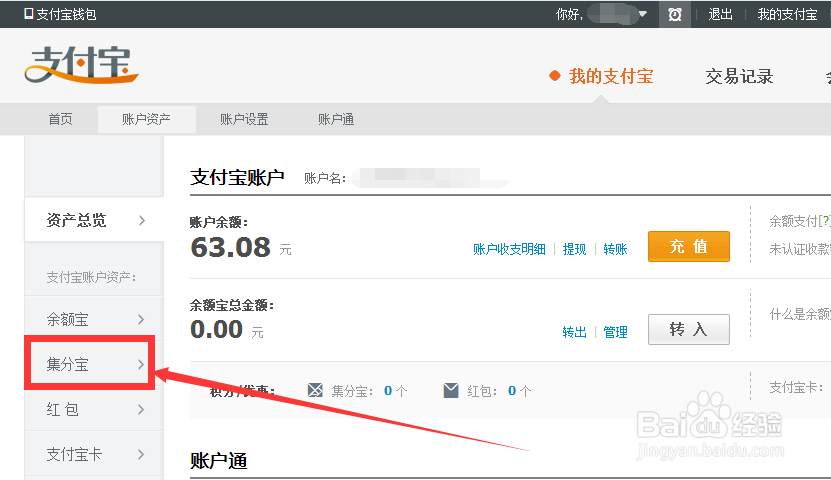Click the 集分宝 envelope icon in points row
The image size is (831, 480).
[315, 390]
